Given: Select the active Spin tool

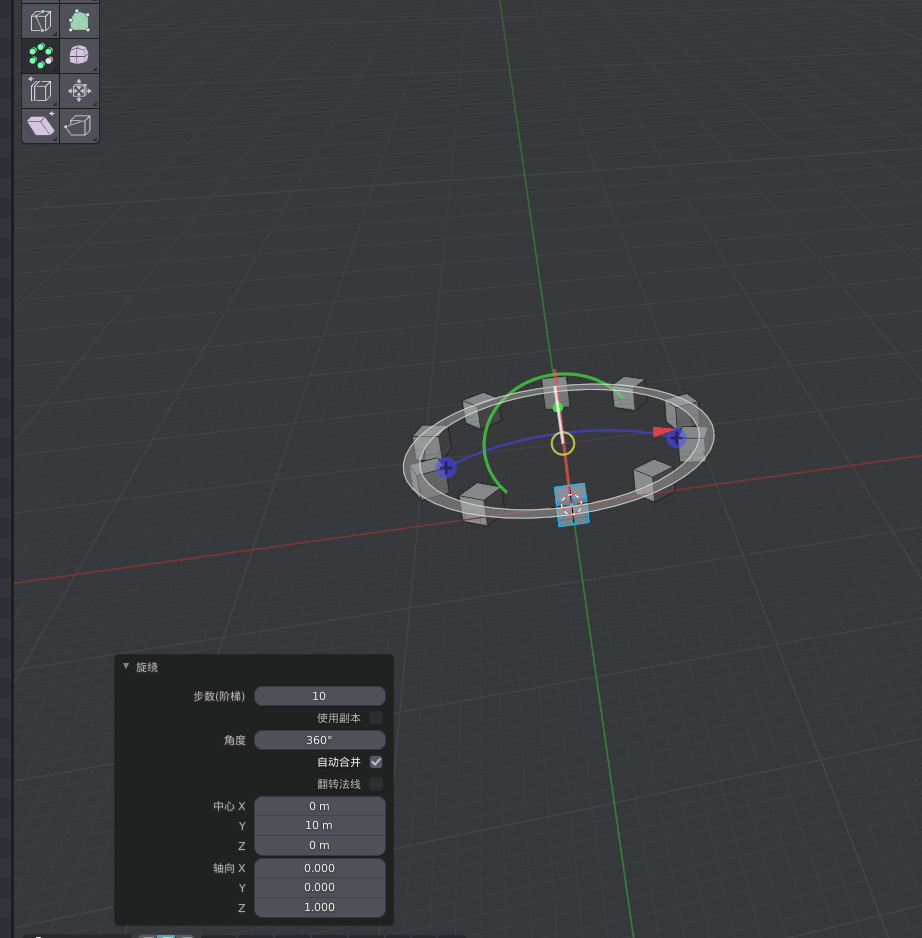Looking at the screenshot, I should tap(41, 56).
